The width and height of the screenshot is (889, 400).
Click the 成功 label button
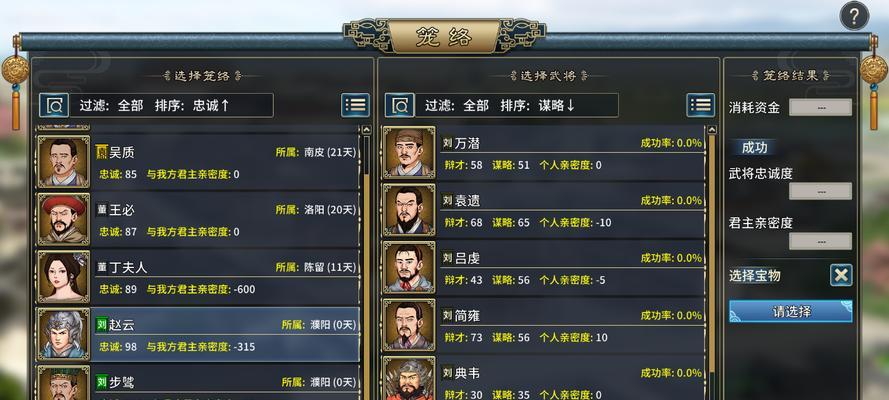[x=754, y=147]
